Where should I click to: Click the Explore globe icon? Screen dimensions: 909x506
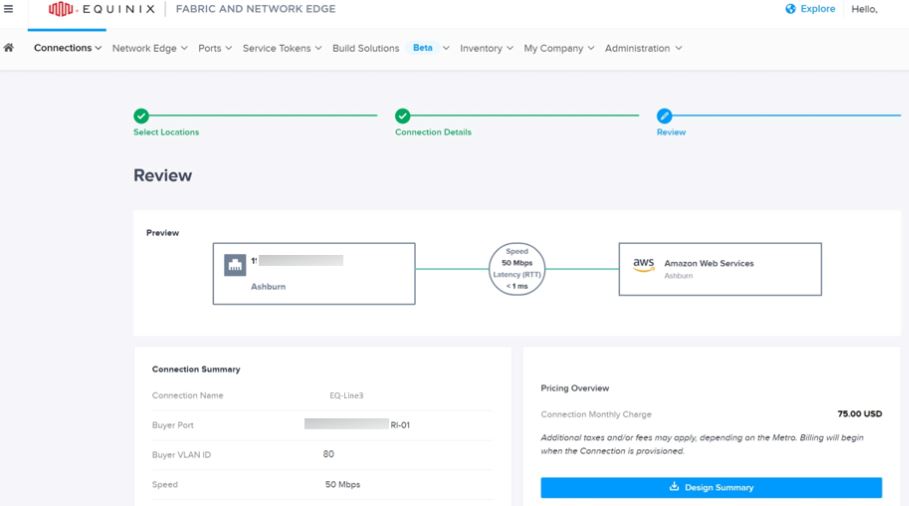[x=790, y=9]
